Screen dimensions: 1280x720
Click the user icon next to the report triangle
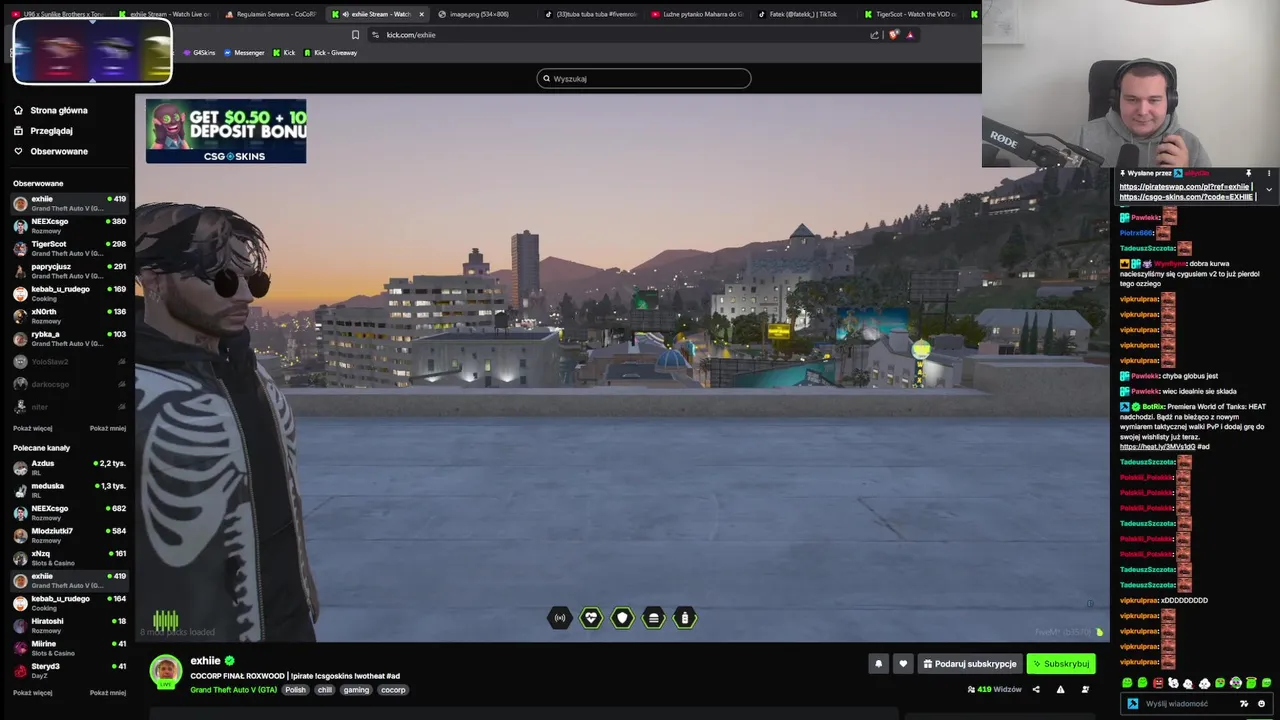tap(1085, 689)
